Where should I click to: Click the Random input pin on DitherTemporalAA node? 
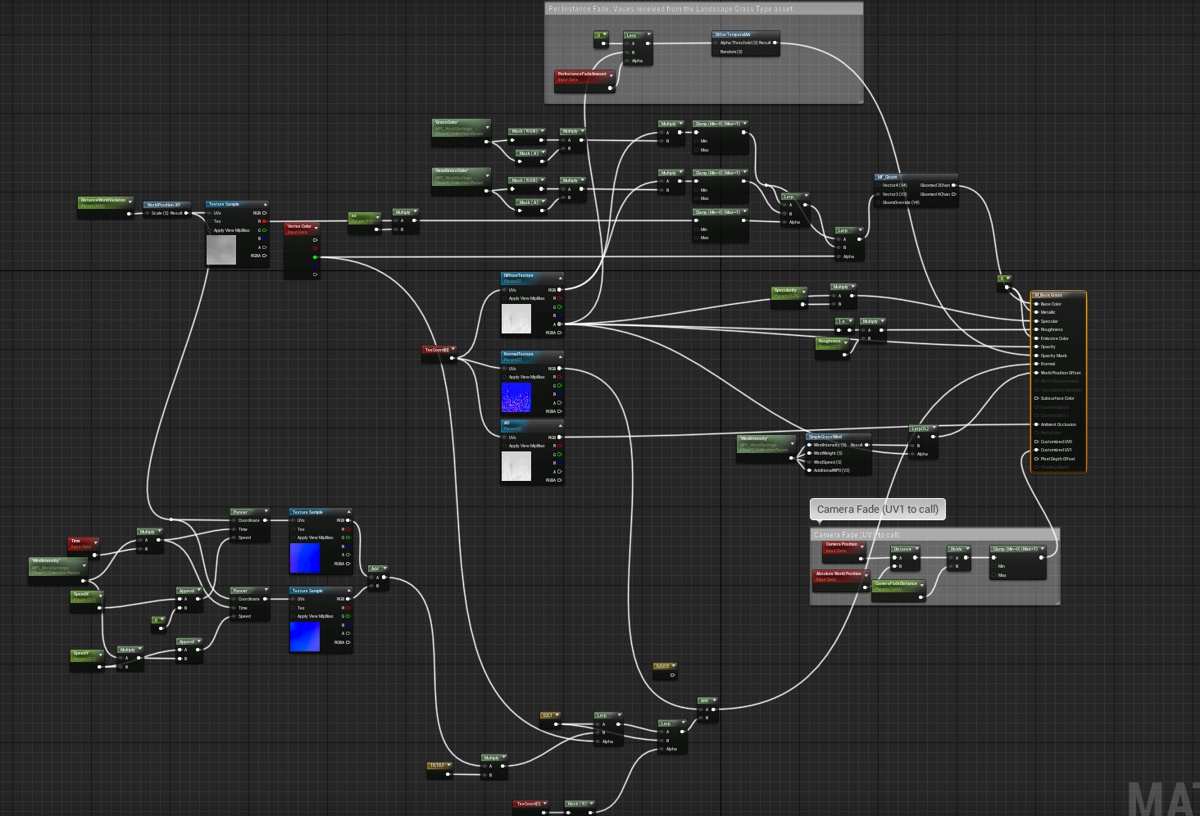(x=715, y=52)
